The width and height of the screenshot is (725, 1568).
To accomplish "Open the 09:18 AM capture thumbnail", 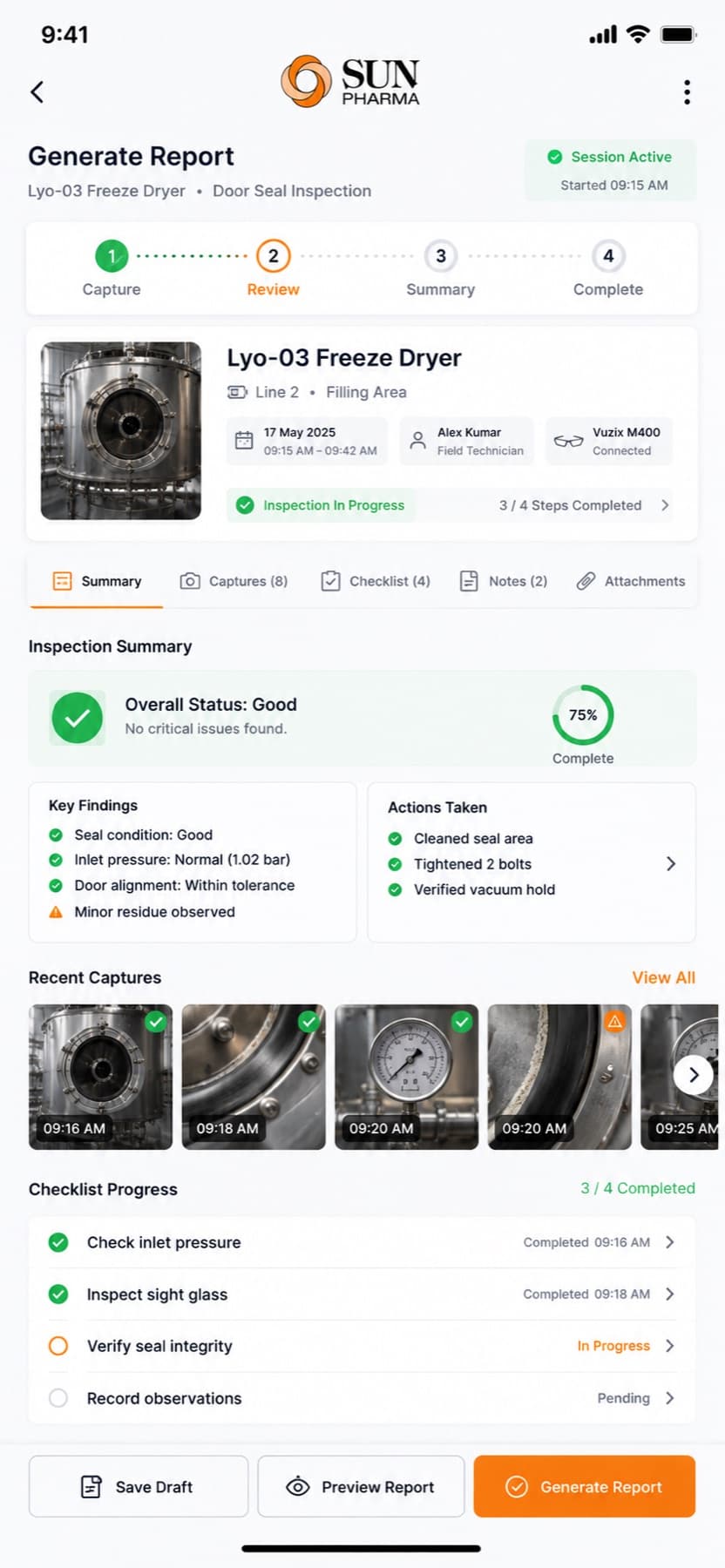I will pos(254,1077).
